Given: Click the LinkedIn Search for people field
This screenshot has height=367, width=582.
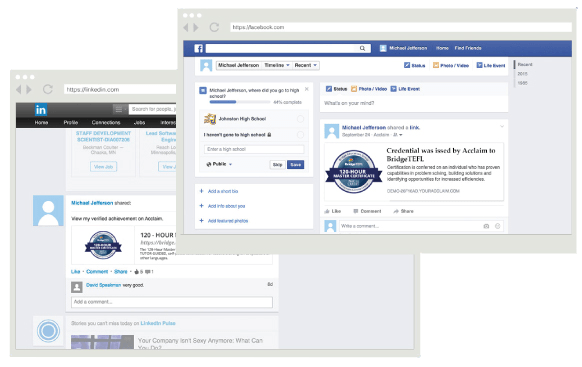Looking at the screenshot, I should point(153,109).
